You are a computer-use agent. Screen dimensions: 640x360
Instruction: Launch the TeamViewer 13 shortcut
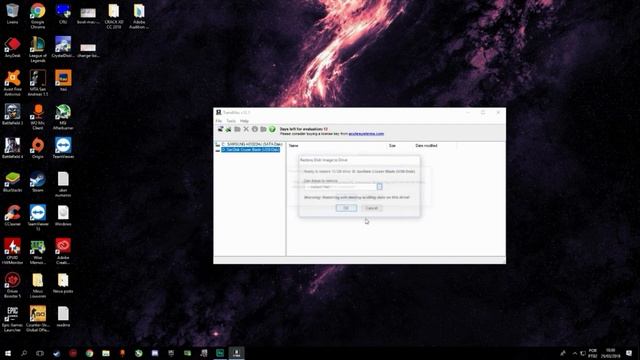38,218
